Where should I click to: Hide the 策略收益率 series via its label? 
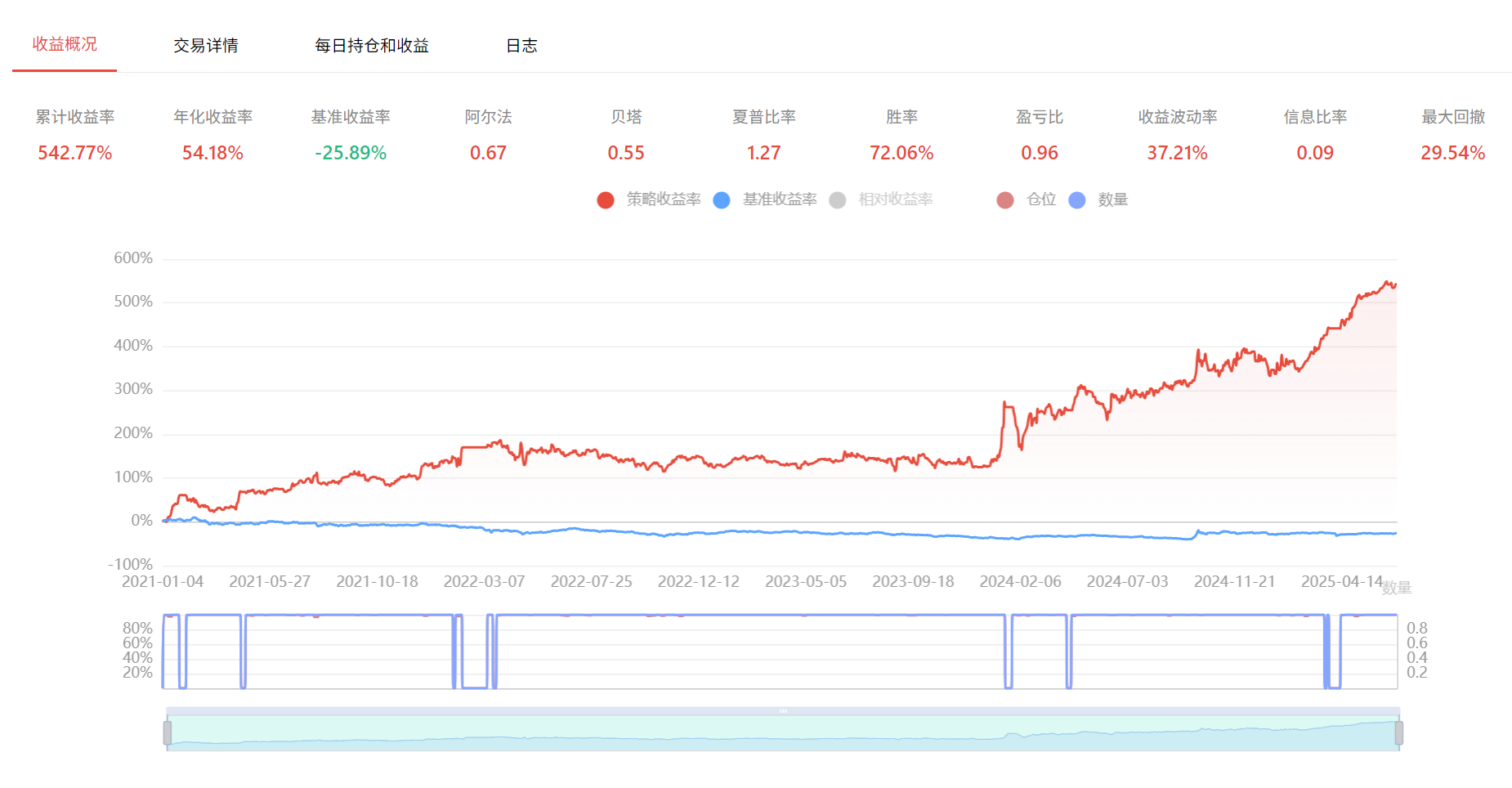click(663, 199)
